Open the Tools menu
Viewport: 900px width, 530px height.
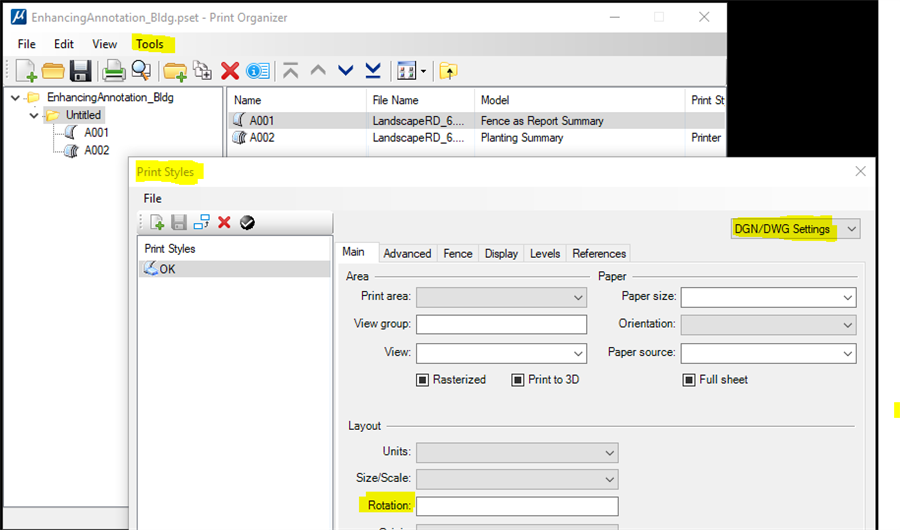pyautogui.click(x=149, y=44)
